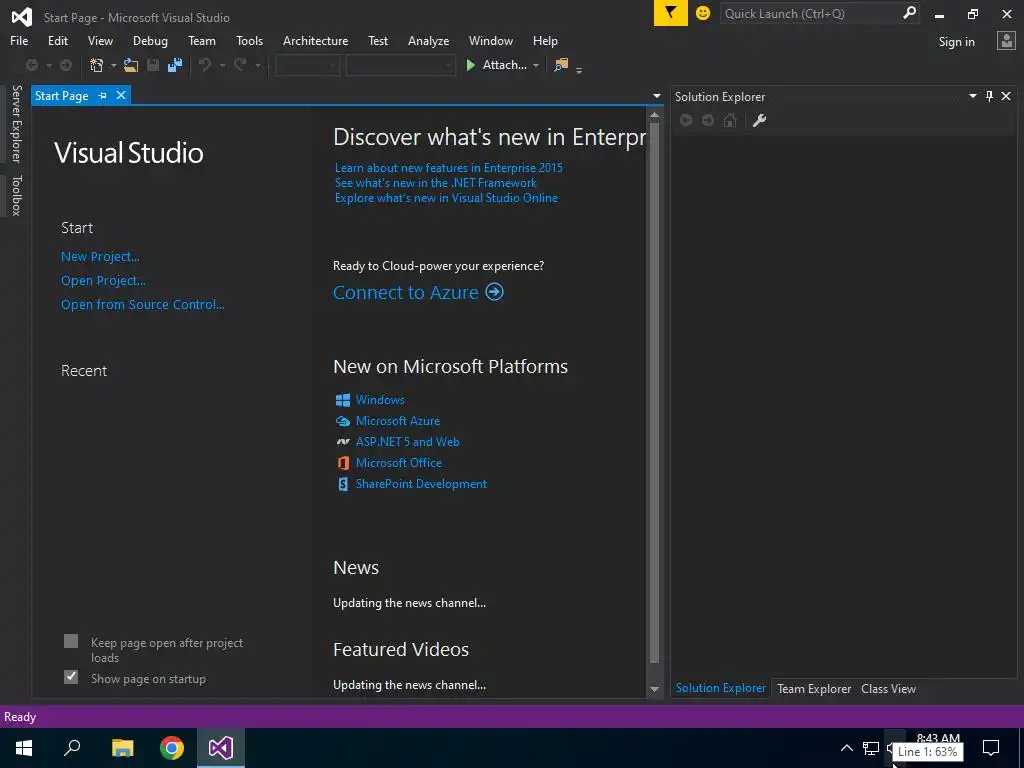
Task: Open Google Chrome from the taskbar
Action: click(172, 748)
